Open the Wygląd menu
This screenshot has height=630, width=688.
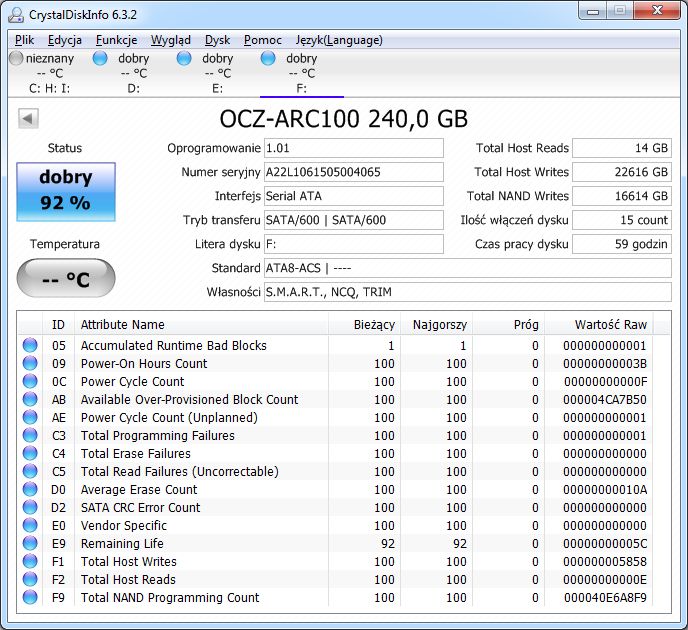171,40
